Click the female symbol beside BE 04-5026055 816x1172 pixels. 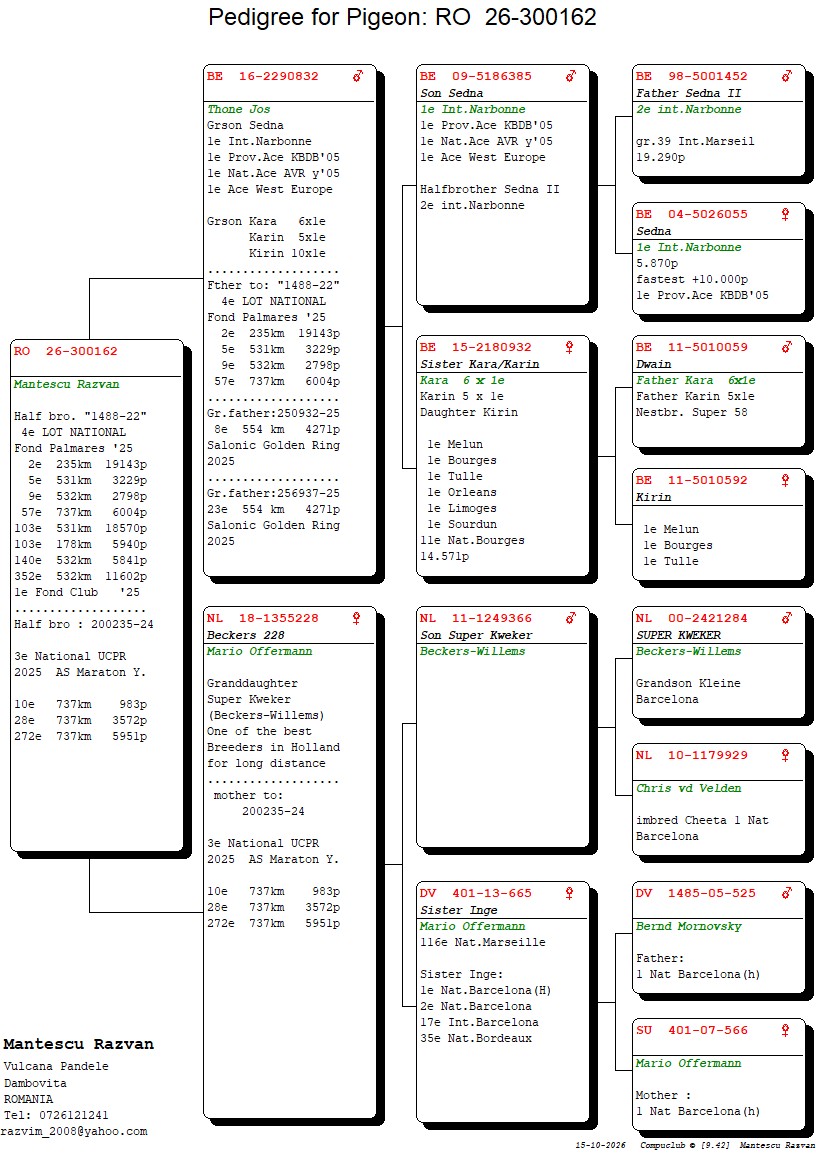click(785, 214)
